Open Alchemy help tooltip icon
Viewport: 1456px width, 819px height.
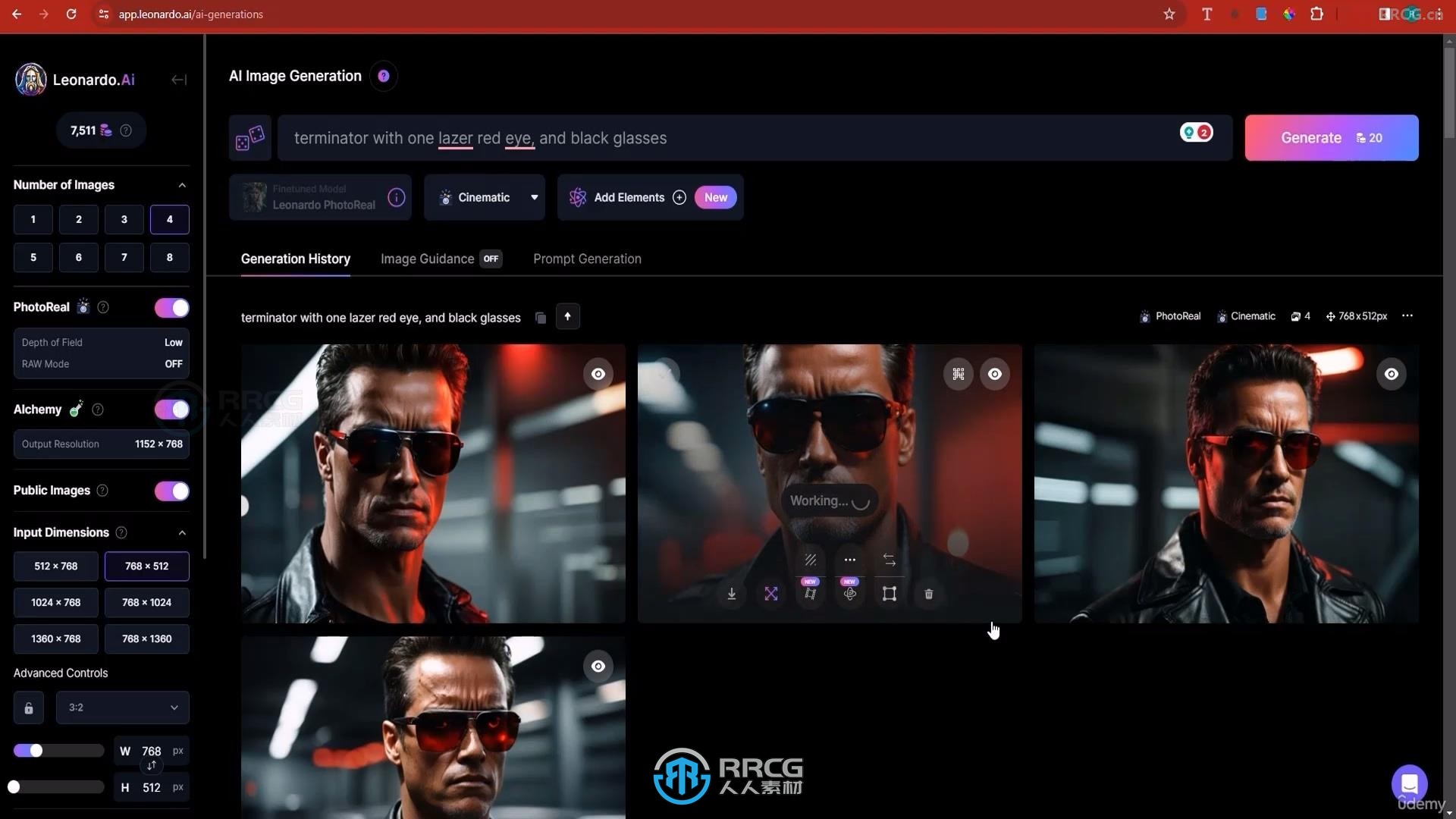tap(98, 409)
